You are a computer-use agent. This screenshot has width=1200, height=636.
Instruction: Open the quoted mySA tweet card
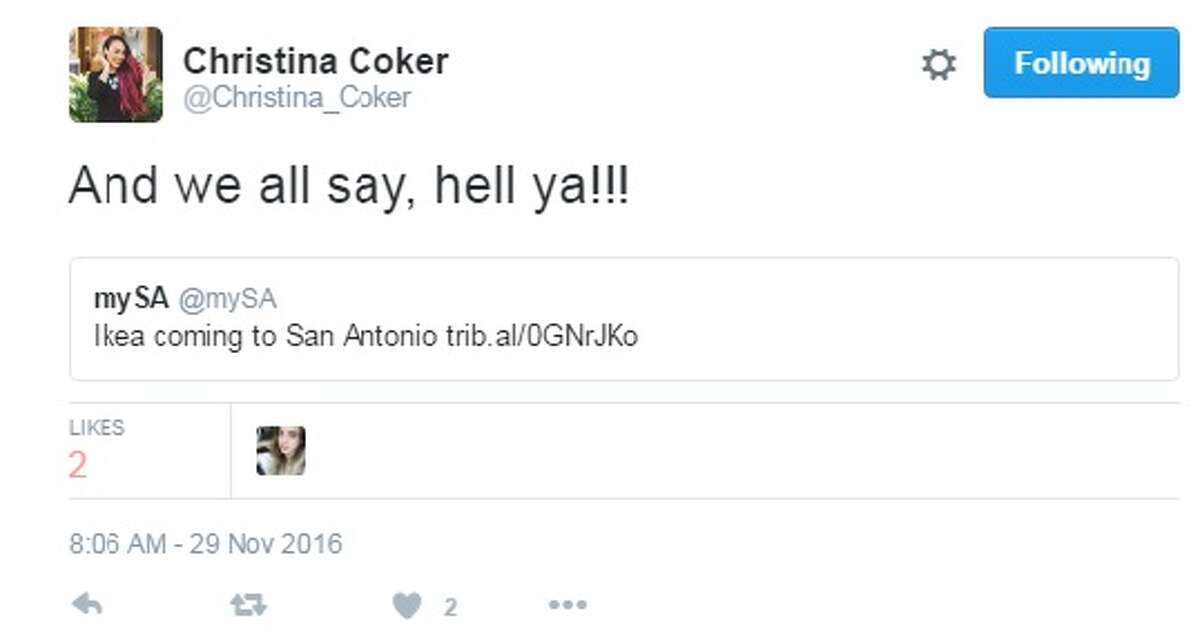[x=800, y=318]
